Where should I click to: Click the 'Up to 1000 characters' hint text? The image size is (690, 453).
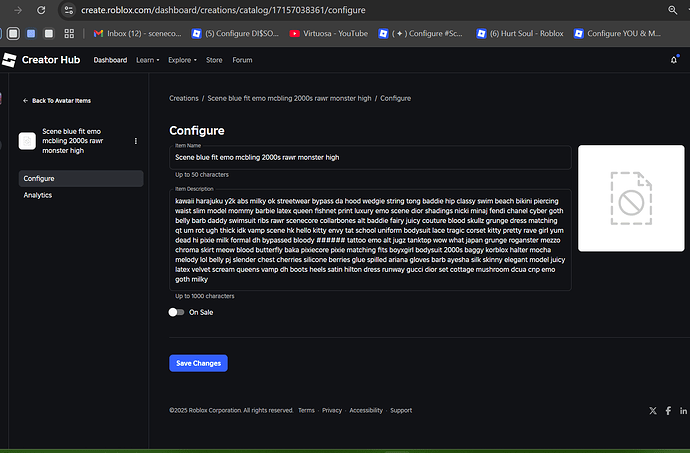point(205,296)
